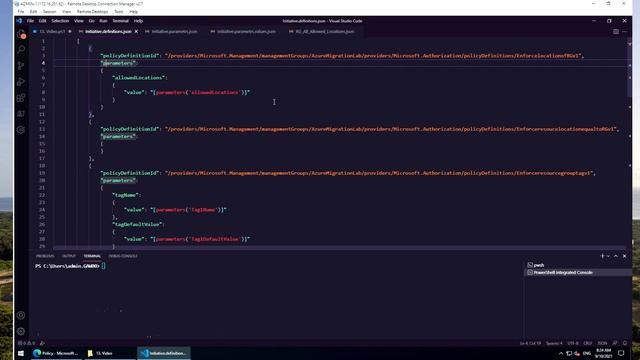
Task: Click the Ln 4, Col 19 cursor position indicator
Action: (x=530, y=343)
